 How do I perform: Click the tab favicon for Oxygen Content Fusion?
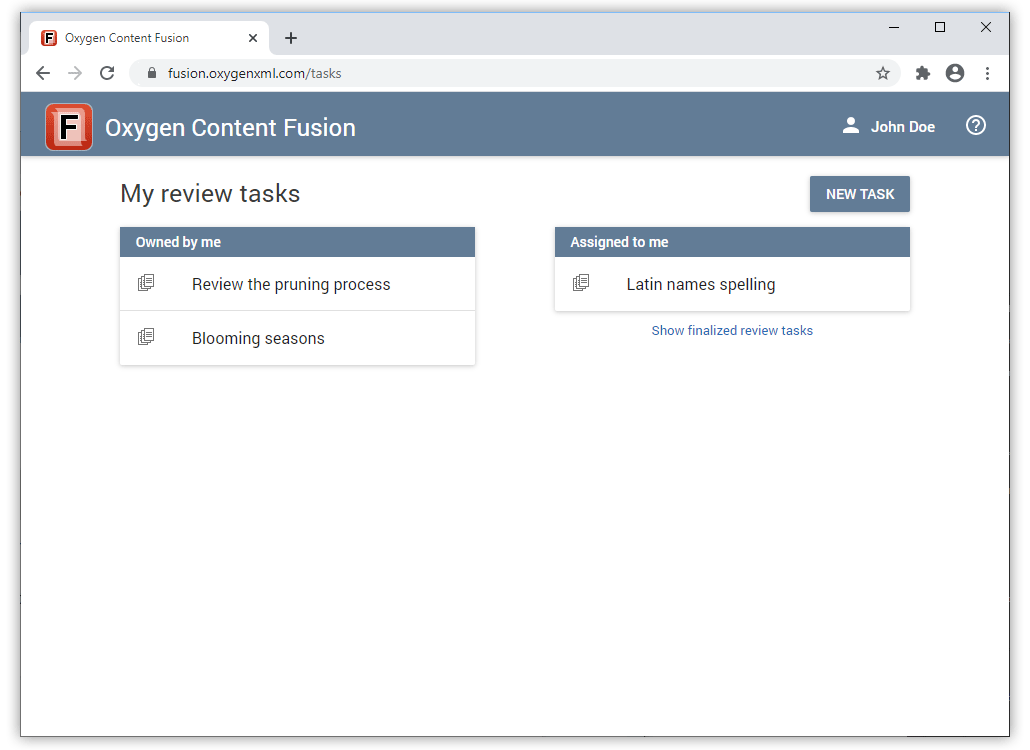pos(49,38)
